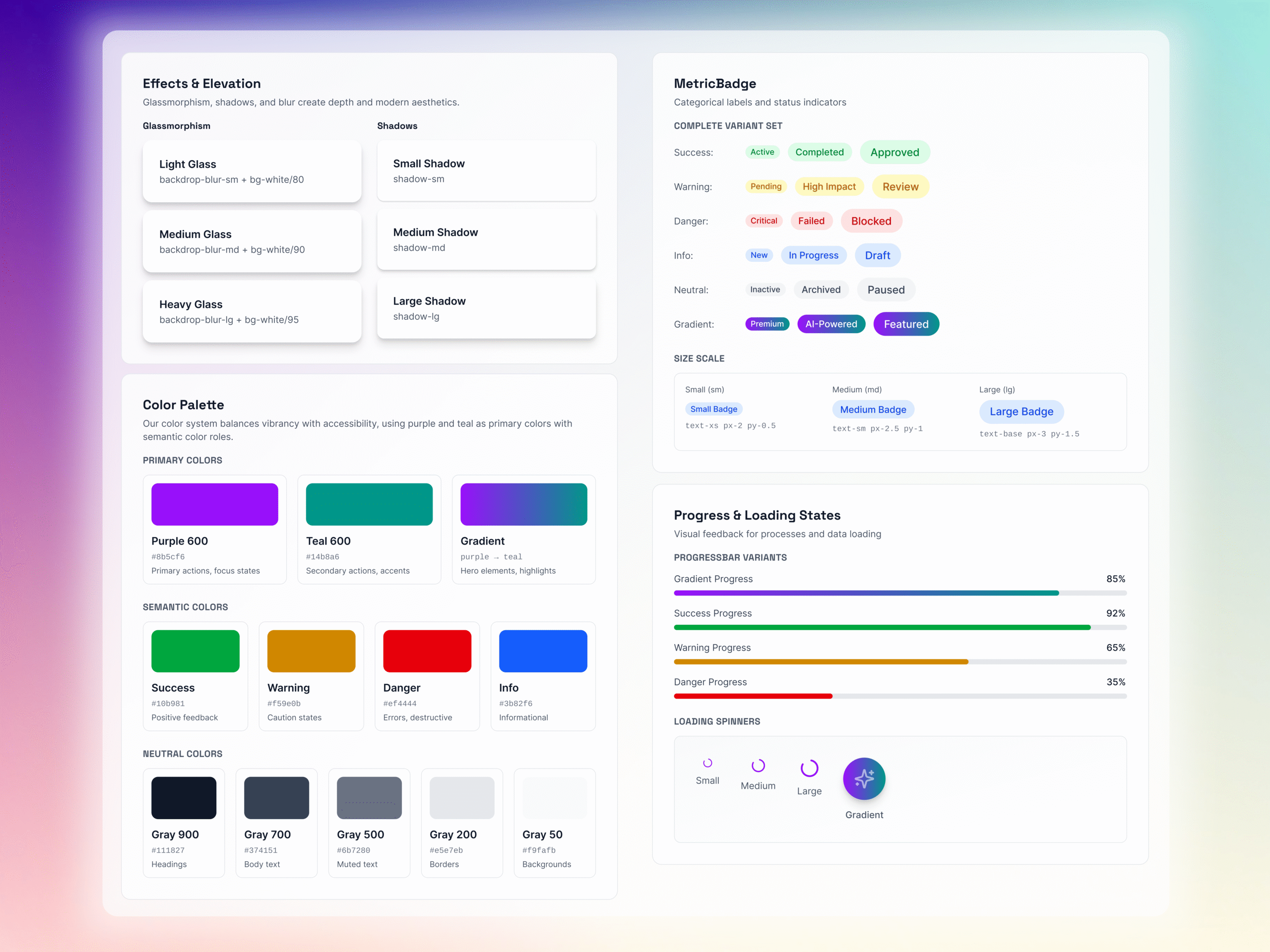Open the Heavy Glass card
Screen dimensions: 1270x952
(252, 311)
